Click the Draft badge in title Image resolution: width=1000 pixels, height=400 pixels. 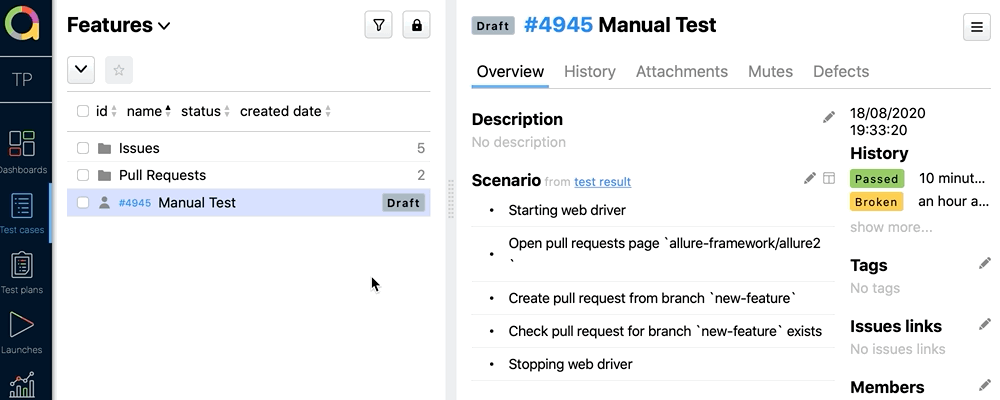[493, 26]
